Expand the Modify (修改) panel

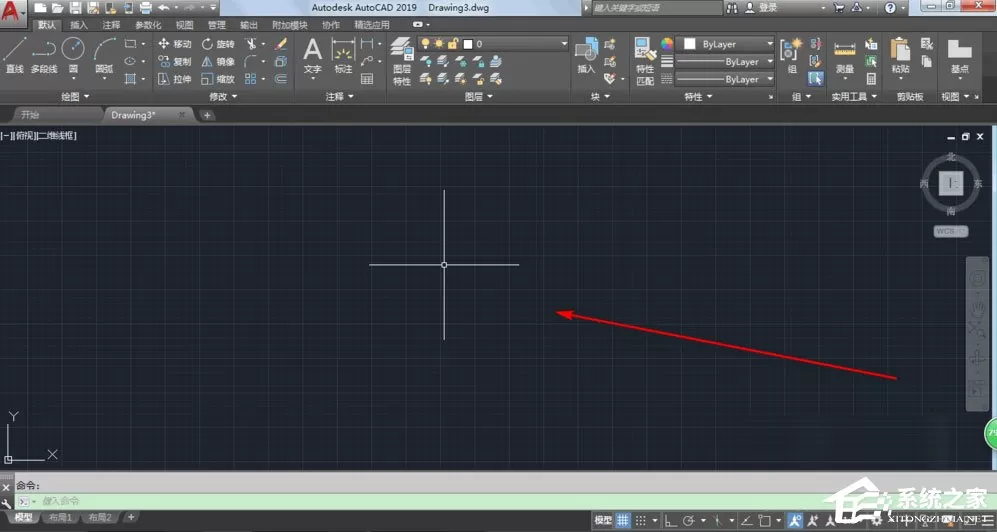point(223,97)
